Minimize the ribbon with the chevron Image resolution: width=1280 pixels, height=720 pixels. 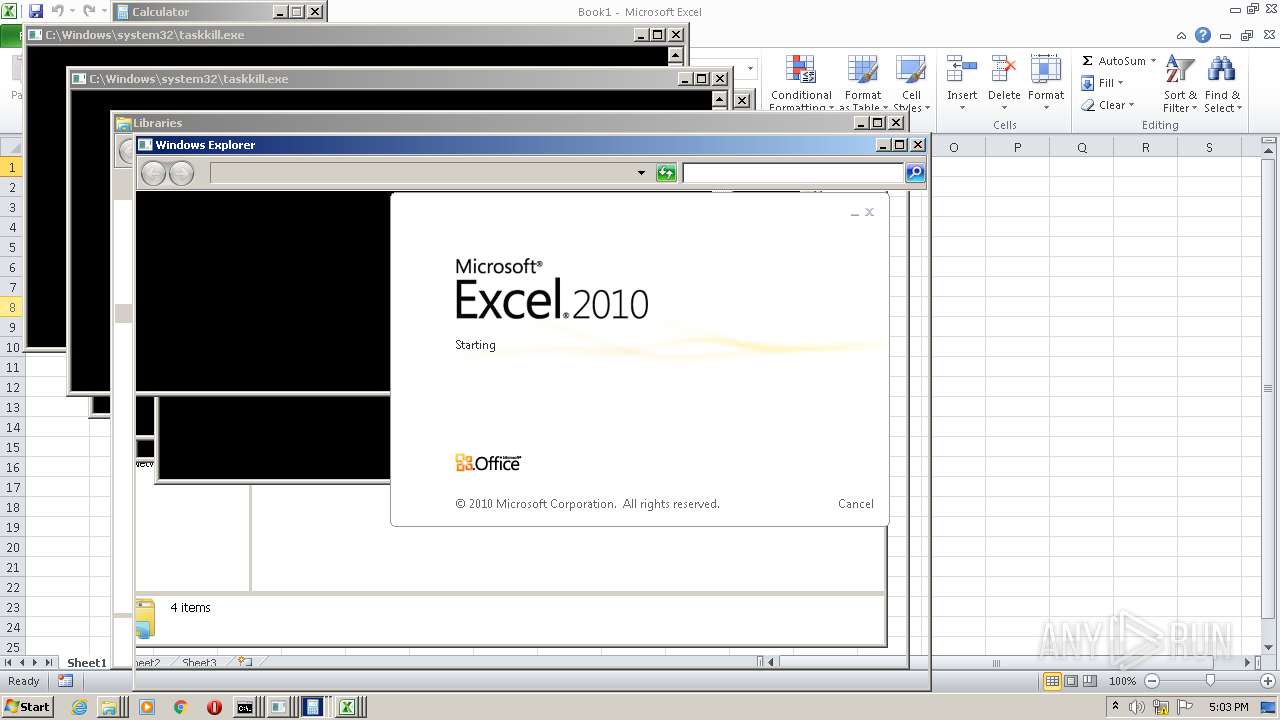(1182, 35)
